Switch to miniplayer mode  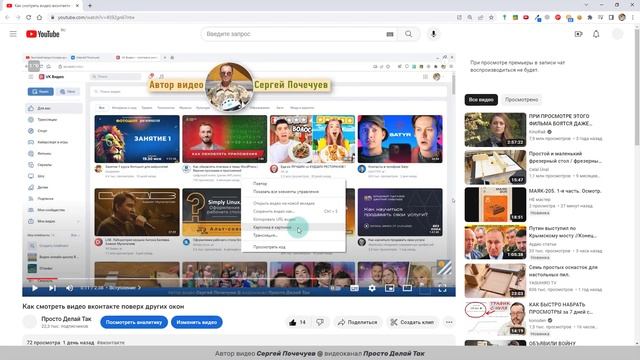pyautogui.click(x=389, y=288)
